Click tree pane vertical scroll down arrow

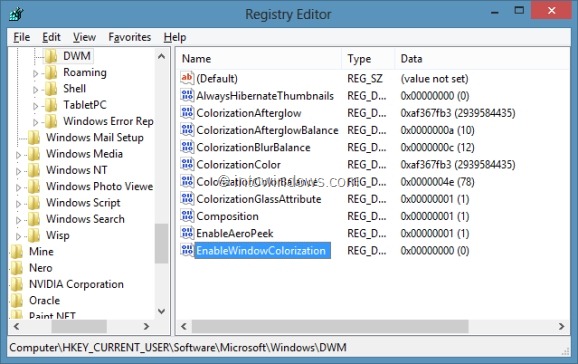pyautogui.click(x=161, y=311)
